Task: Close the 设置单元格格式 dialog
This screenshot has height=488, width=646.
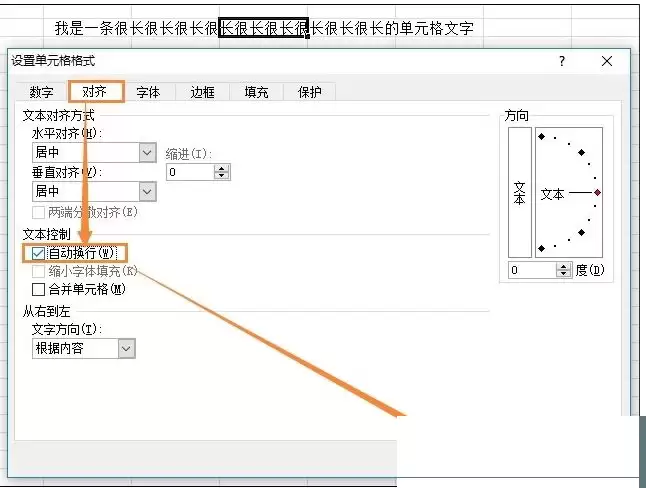Action: click(606, 61)
